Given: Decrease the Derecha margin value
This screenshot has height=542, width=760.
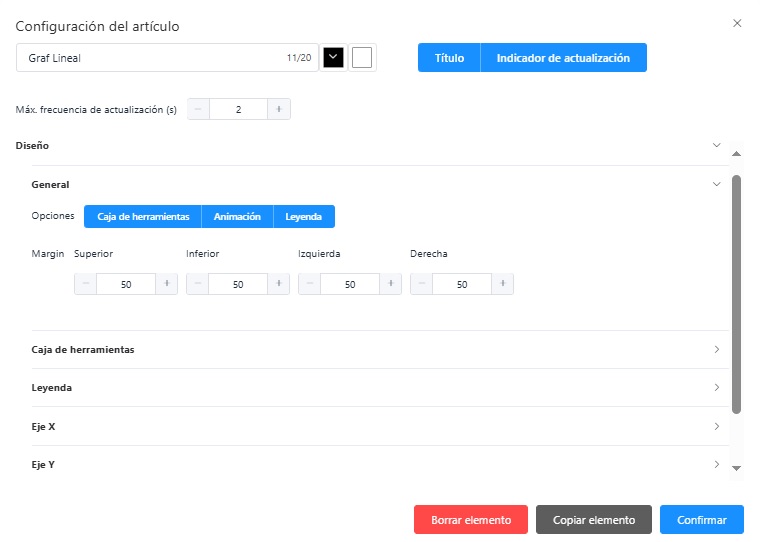Looking at the screenshot, I should click(x=422, y=284).
